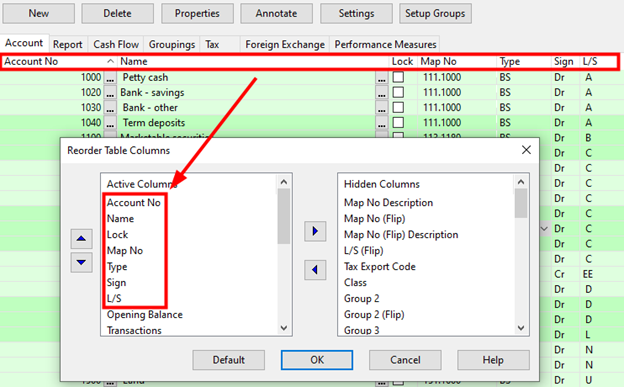Restore columns with Default button

click(x=228, y=360)
